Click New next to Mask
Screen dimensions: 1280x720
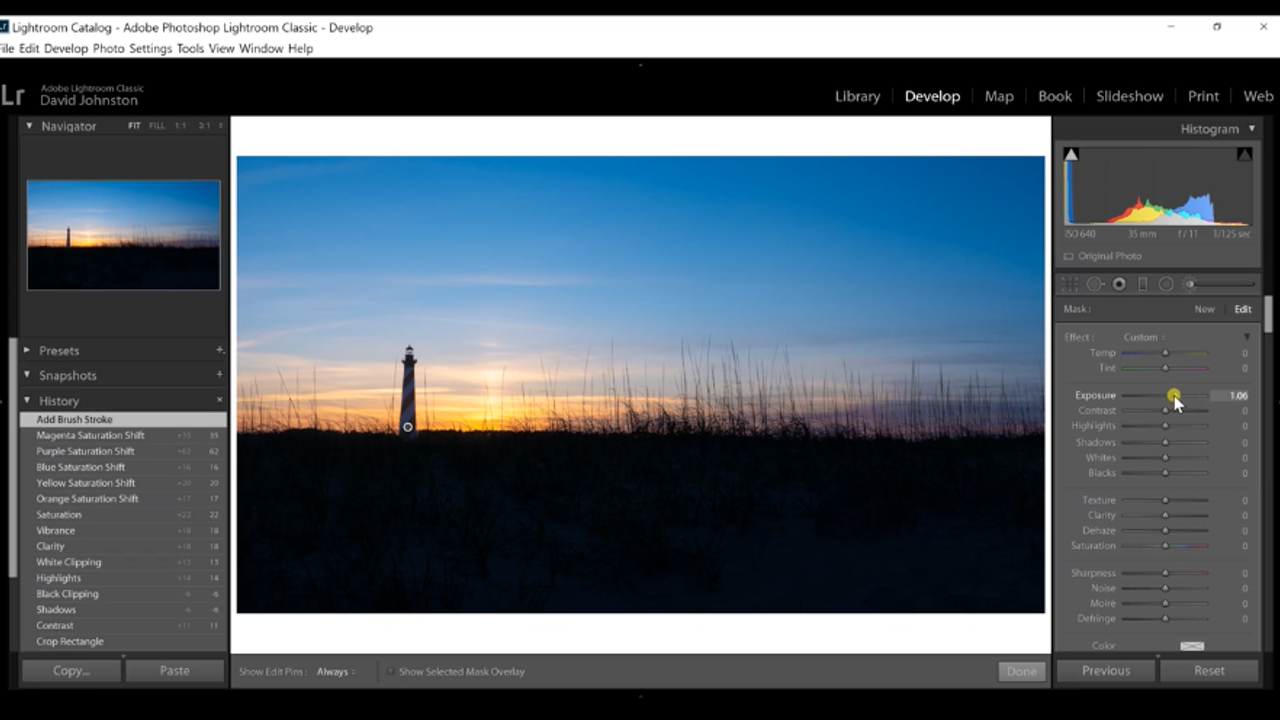pyautogui.click(x=1204, y=309)
